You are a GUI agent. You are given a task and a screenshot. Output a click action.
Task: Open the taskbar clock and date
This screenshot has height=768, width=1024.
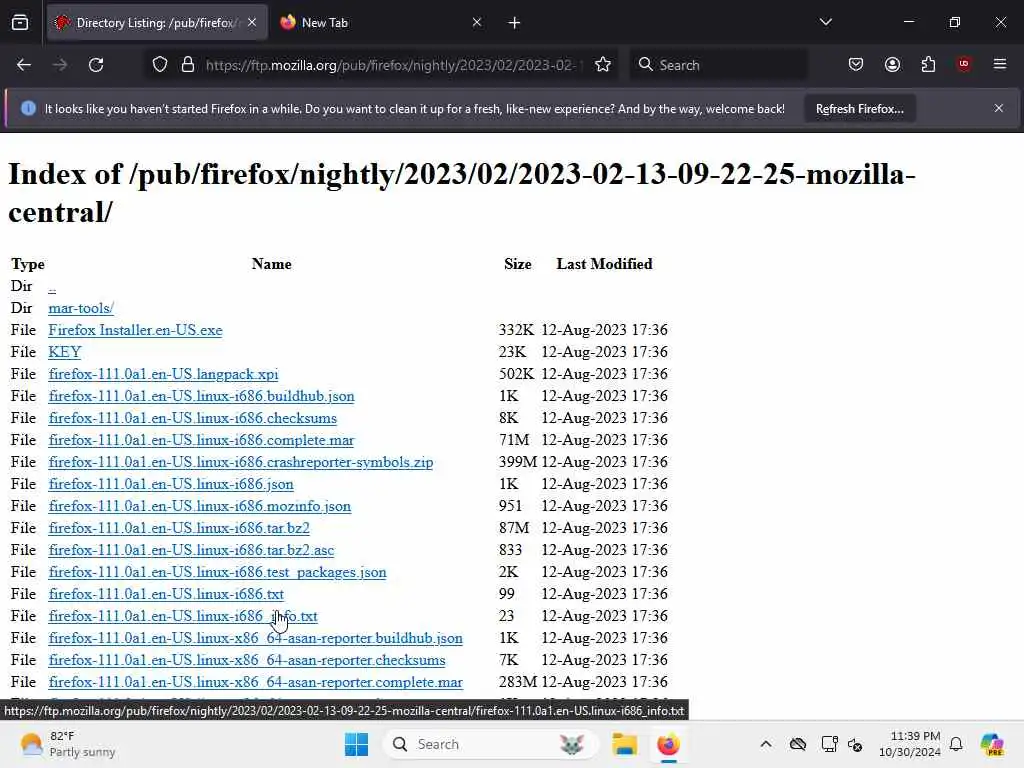(909, 744)
